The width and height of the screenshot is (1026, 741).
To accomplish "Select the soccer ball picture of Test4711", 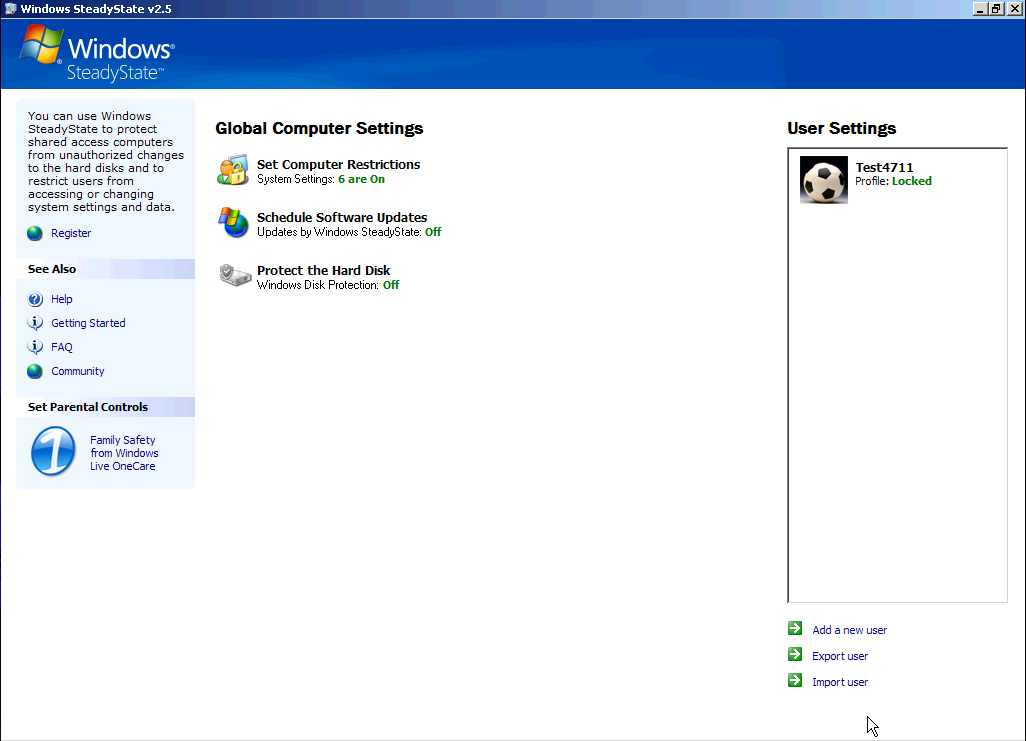I will 824,180.
